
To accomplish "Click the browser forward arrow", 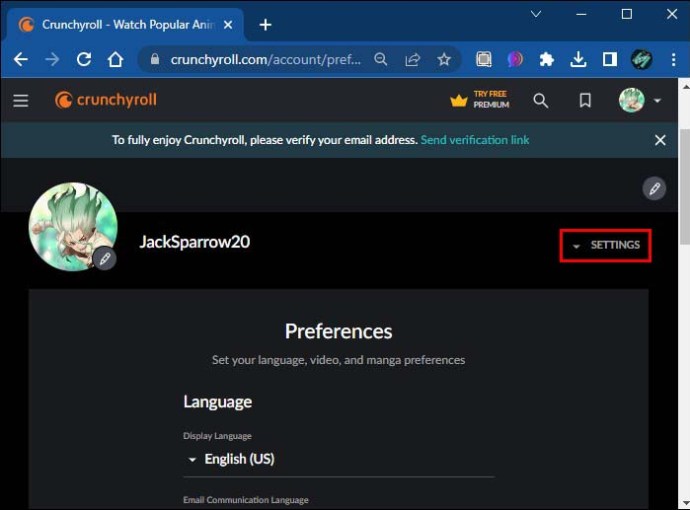I will [x=52, y=59].
